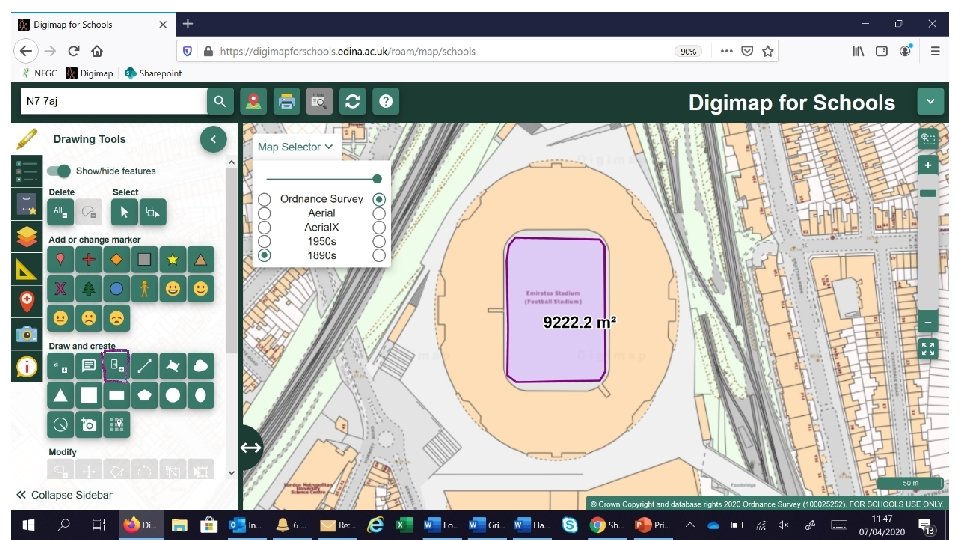Pick the draw triangle tool
Screen dimensions: 960x540
[60, 396]
